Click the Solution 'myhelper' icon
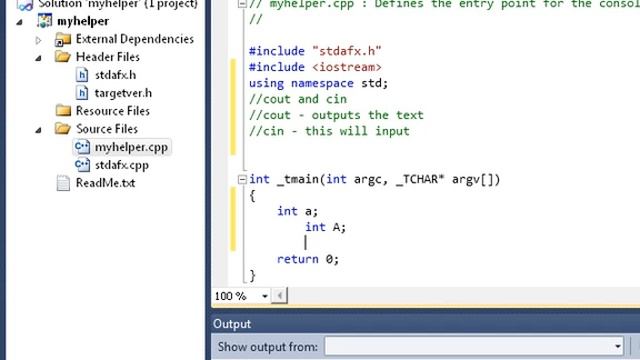This screenshot has width=640, height=360. point(25,4)
